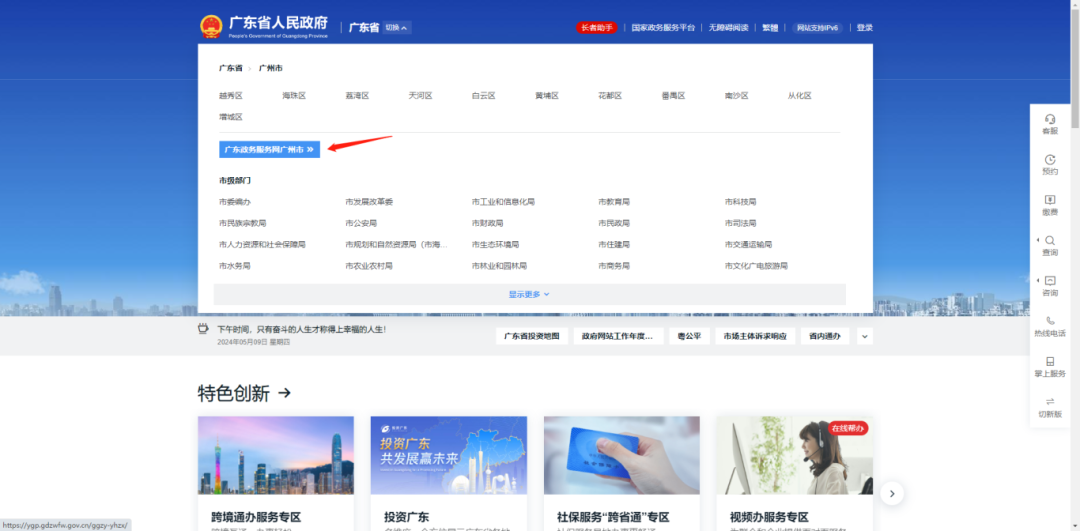Open 市规划和自然资源局 department
This screenshot has width=1080, height=531.
397,244
